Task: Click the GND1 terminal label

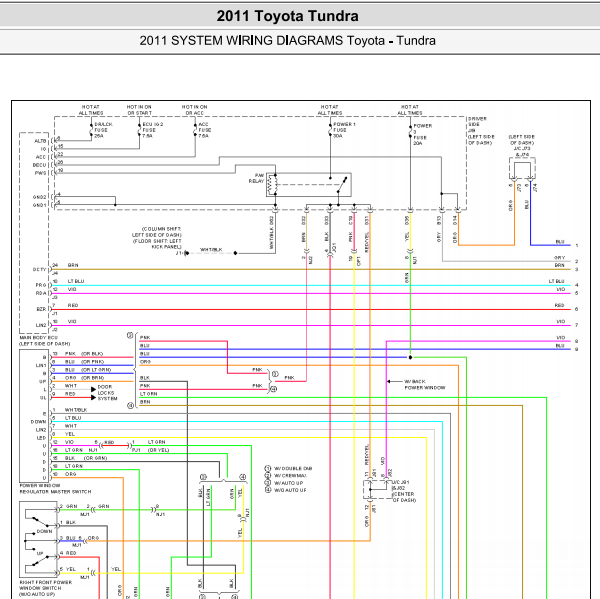Action: [39, 206]
